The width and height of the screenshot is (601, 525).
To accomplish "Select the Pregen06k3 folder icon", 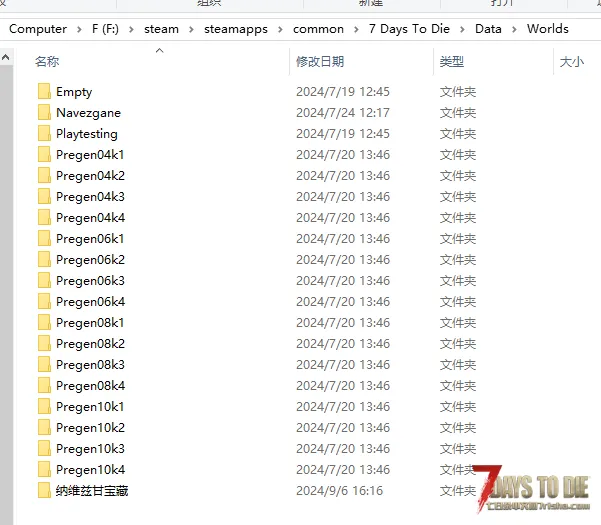I will (x=44, y=281).
